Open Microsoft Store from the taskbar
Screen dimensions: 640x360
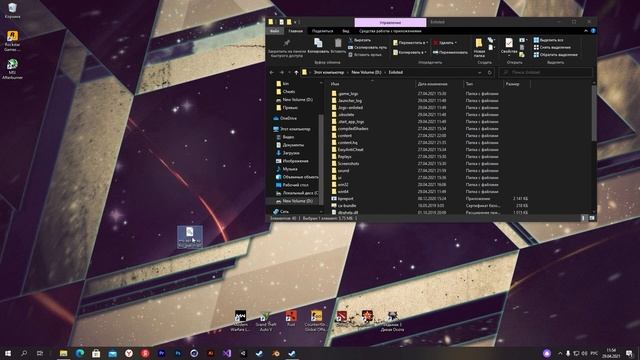[96, 353]
